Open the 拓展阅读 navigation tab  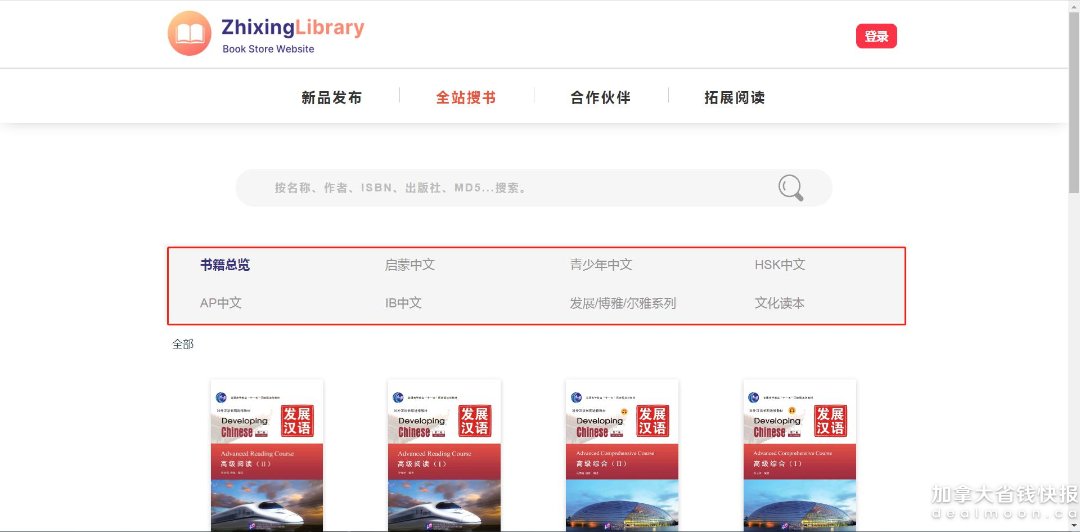coord(735,98)
